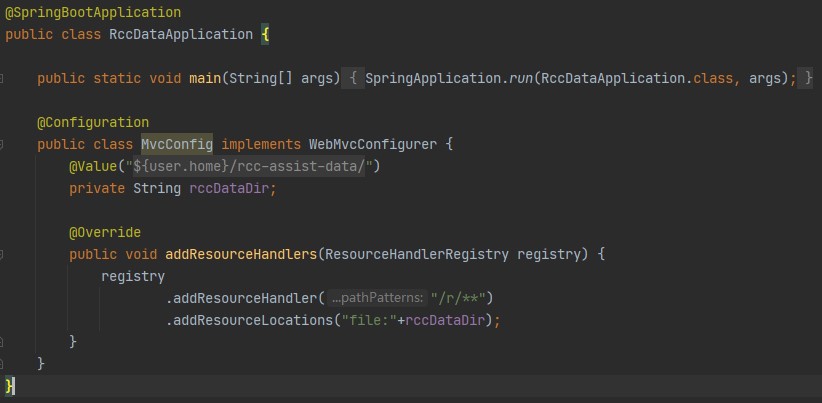
Task: Expand the folded main method gutter marker
Action: 6,78
